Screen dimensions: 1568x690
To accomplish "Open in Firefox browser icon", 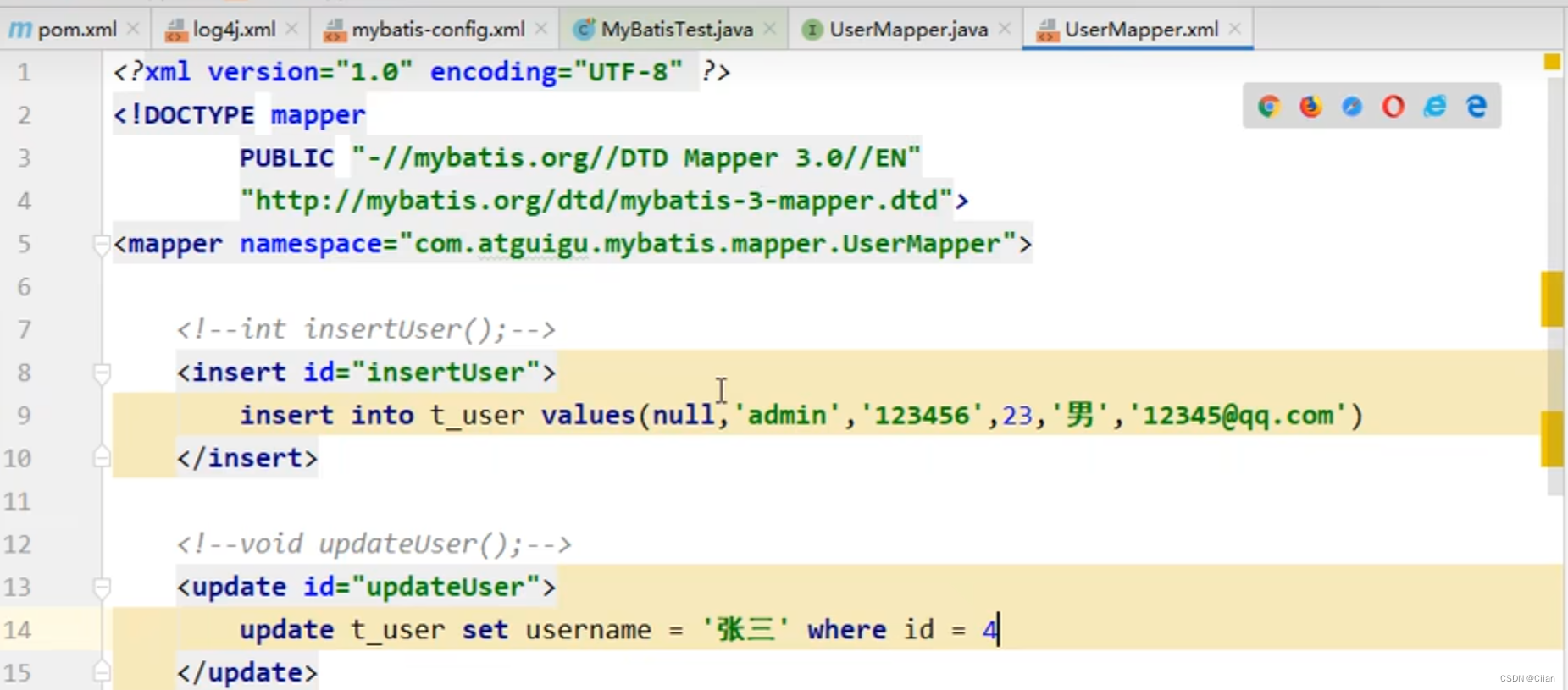I will (x=1310, y=106).
